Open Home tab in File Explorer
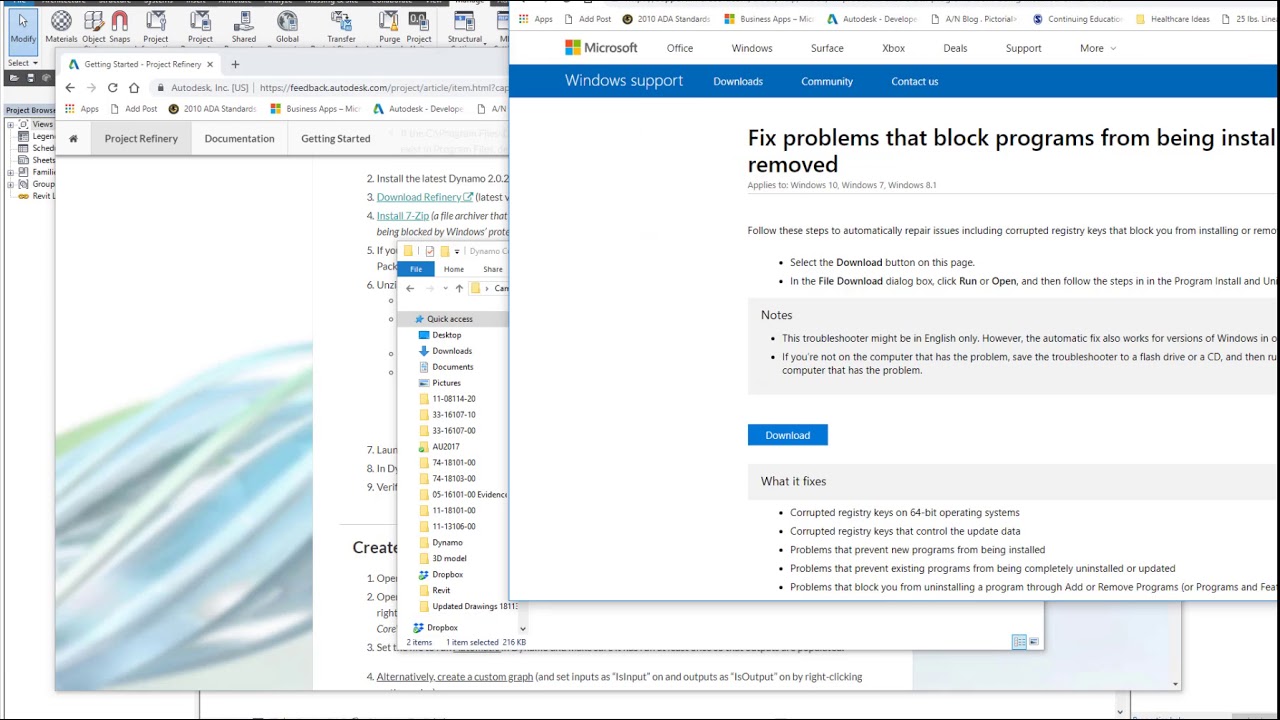1280x720 pixels. tap(454, 269)
